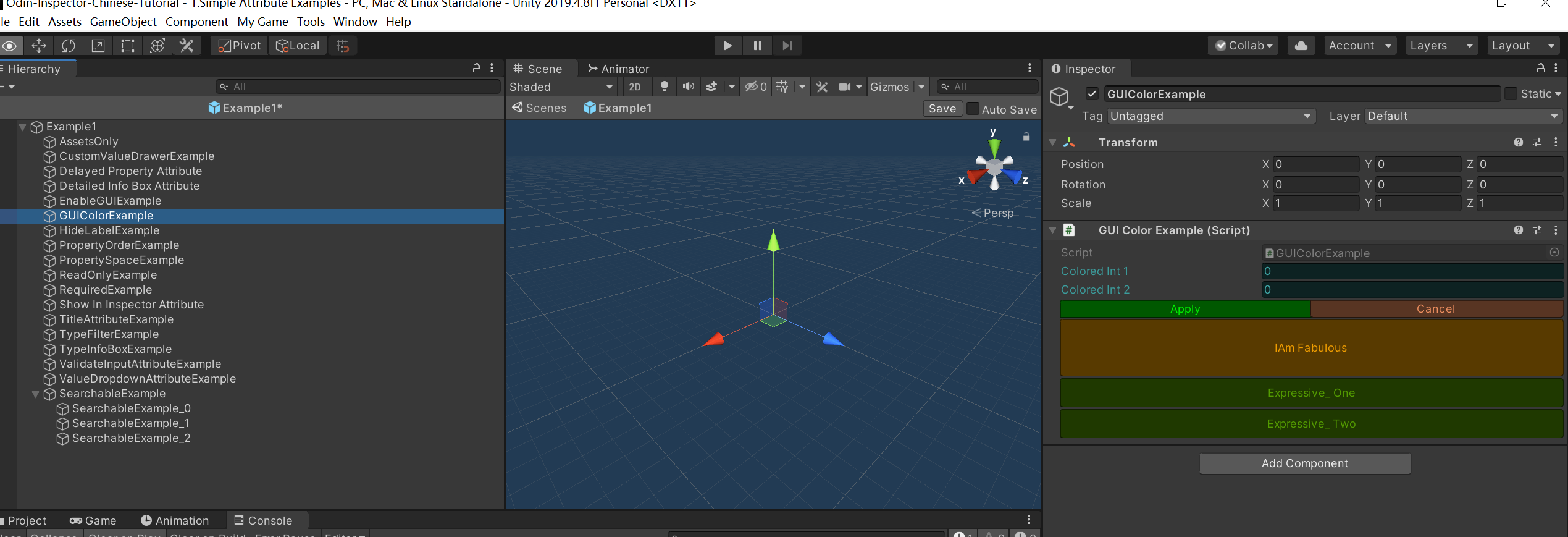Click the IAm Fabulous button

tap(1311, 348)
